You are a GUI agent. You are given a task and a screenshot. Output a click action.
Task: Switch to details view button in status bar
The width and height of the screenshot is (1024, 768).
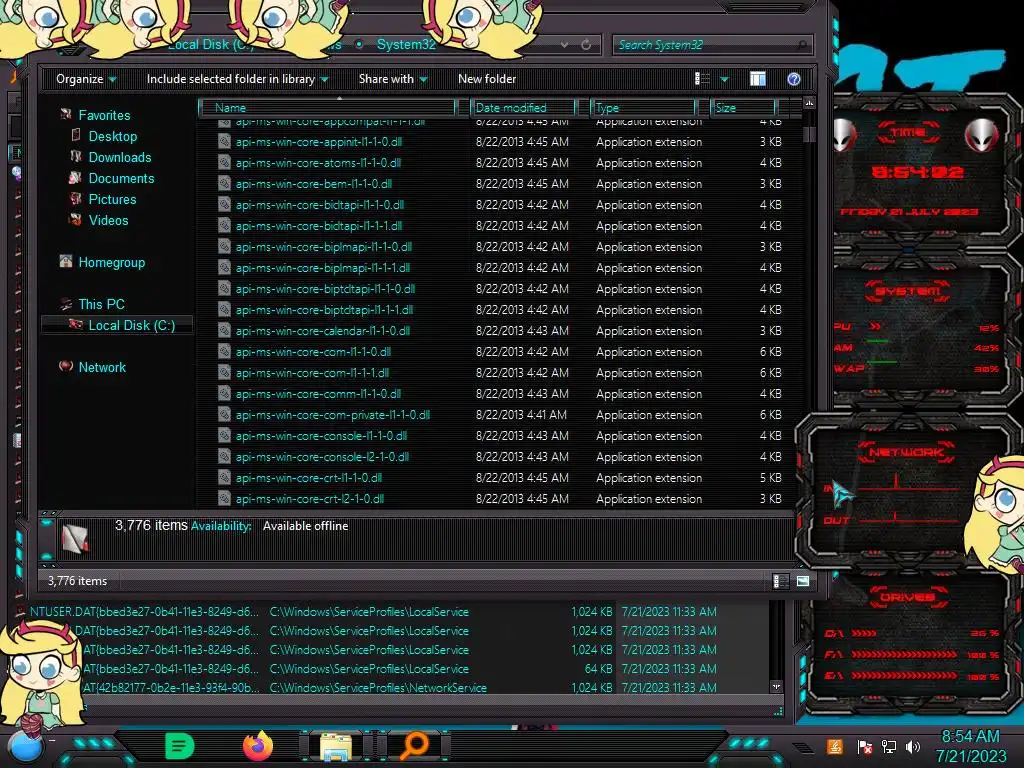[780, 581]
